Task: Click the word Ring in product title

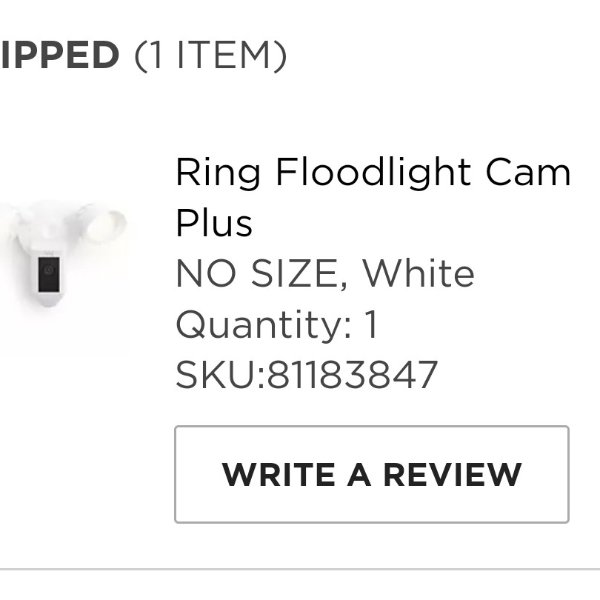Action: (218, 173)
